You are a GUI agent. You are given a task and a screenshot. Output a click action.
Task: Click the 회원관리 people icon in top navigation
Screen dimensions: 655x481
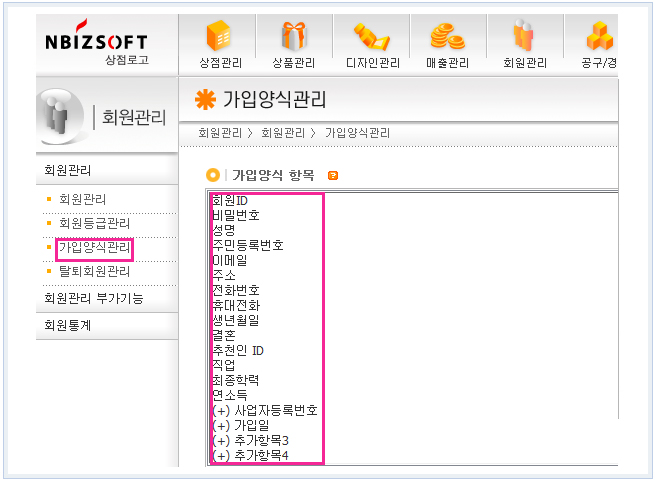524,37
